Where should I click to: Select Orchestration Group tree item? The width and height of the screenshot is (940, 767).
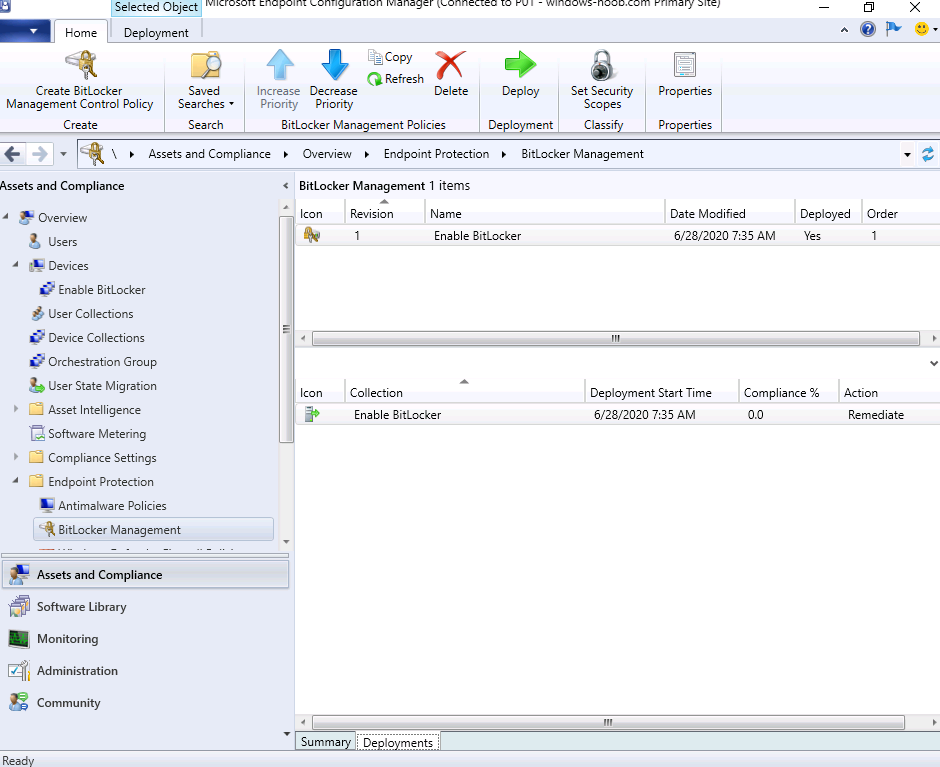(102, 362)
